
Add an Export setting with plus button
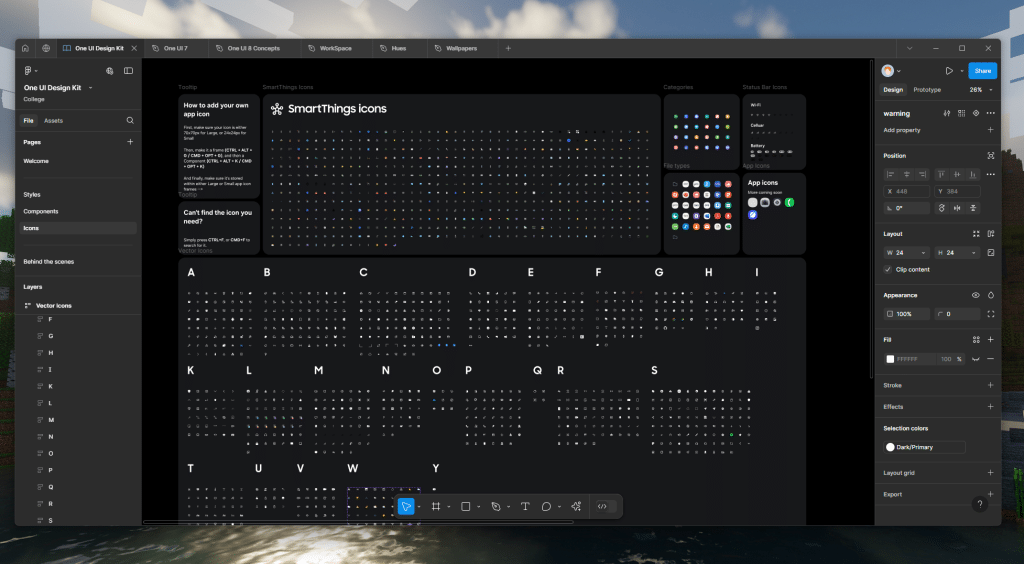click(x=991, y=494)
